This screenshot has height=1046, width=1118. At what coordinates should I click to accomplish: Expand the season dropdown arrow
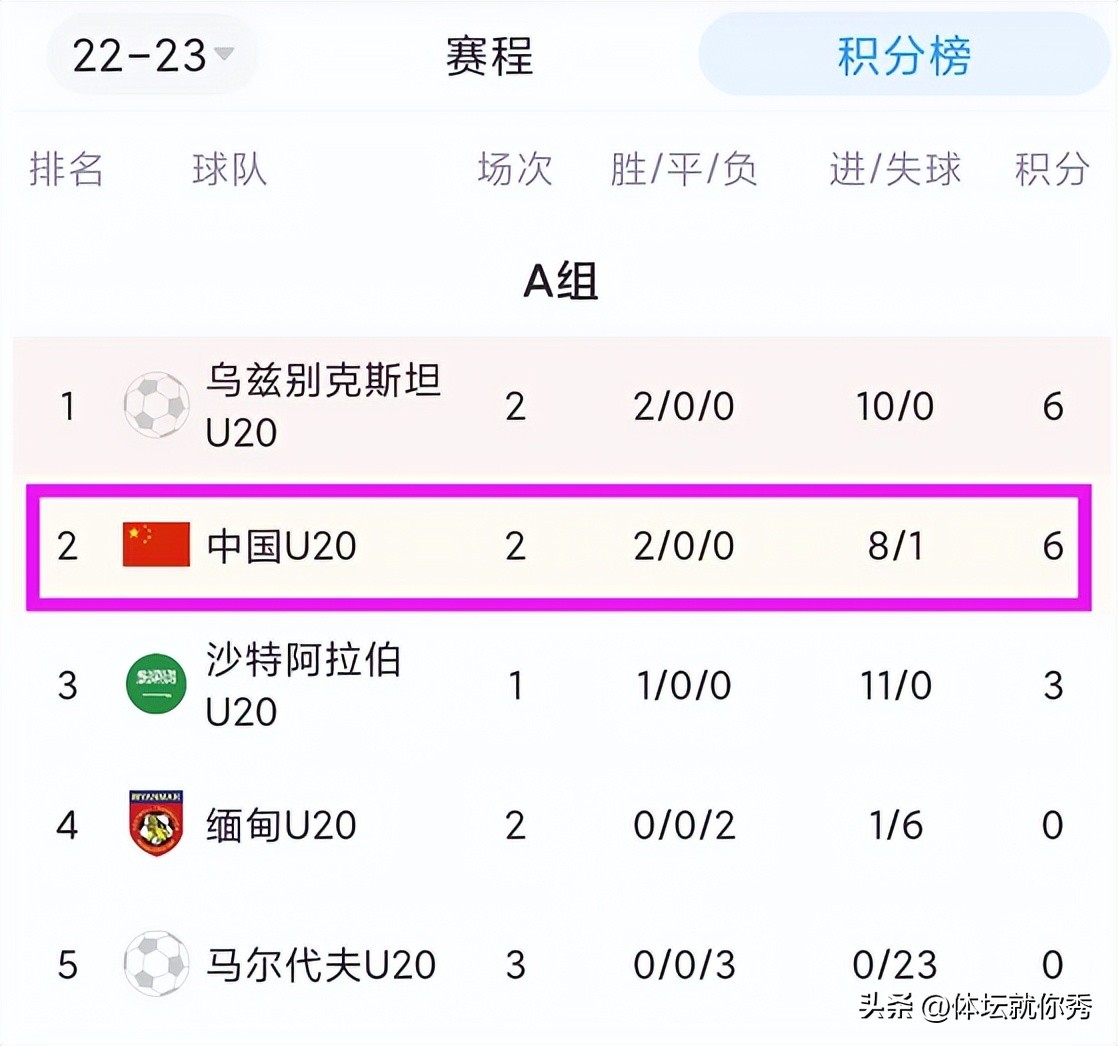(228, 57)
